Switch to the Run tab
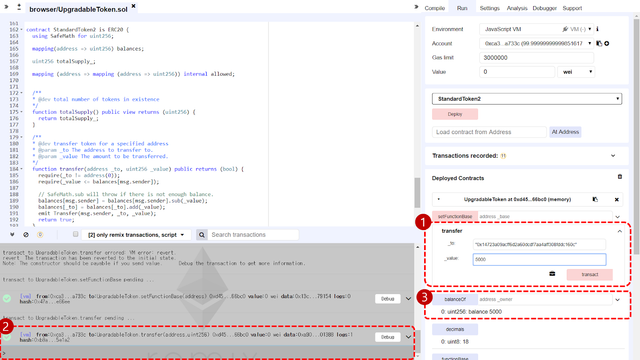The width and height of the screenshot is (640, 360). click(x=462, y=8)
